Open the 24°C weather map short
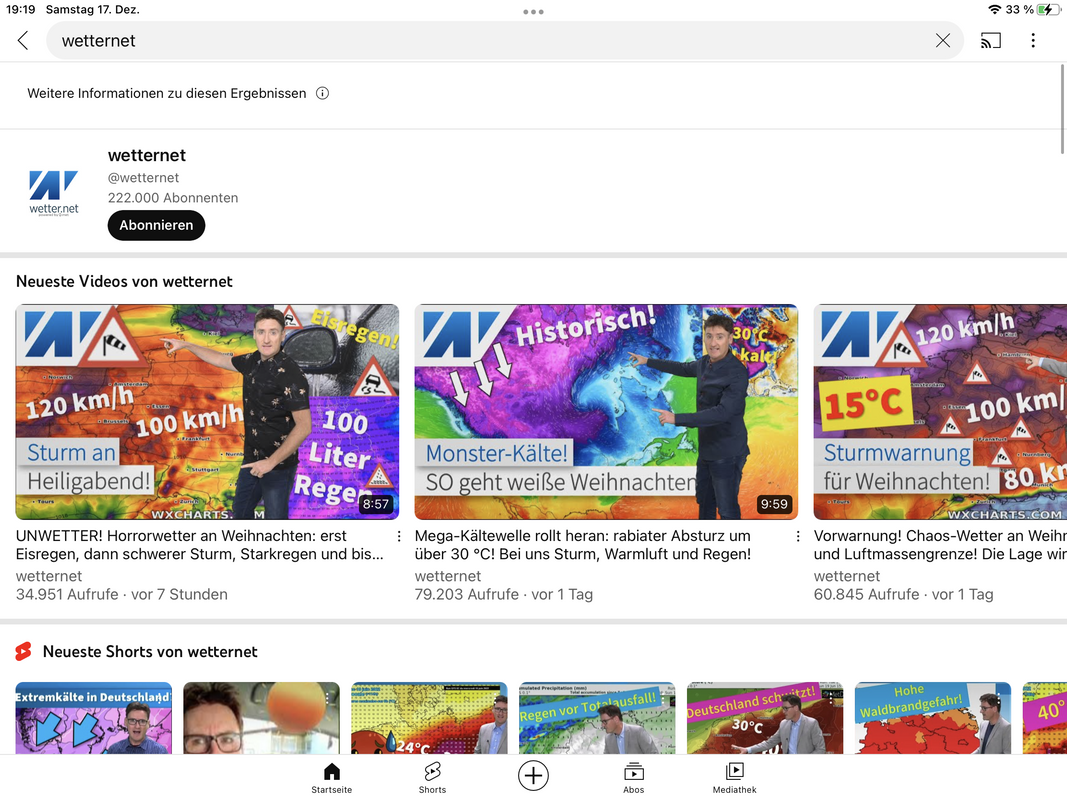This screenshot has height=800, width=1067. (x=429, y=718)
